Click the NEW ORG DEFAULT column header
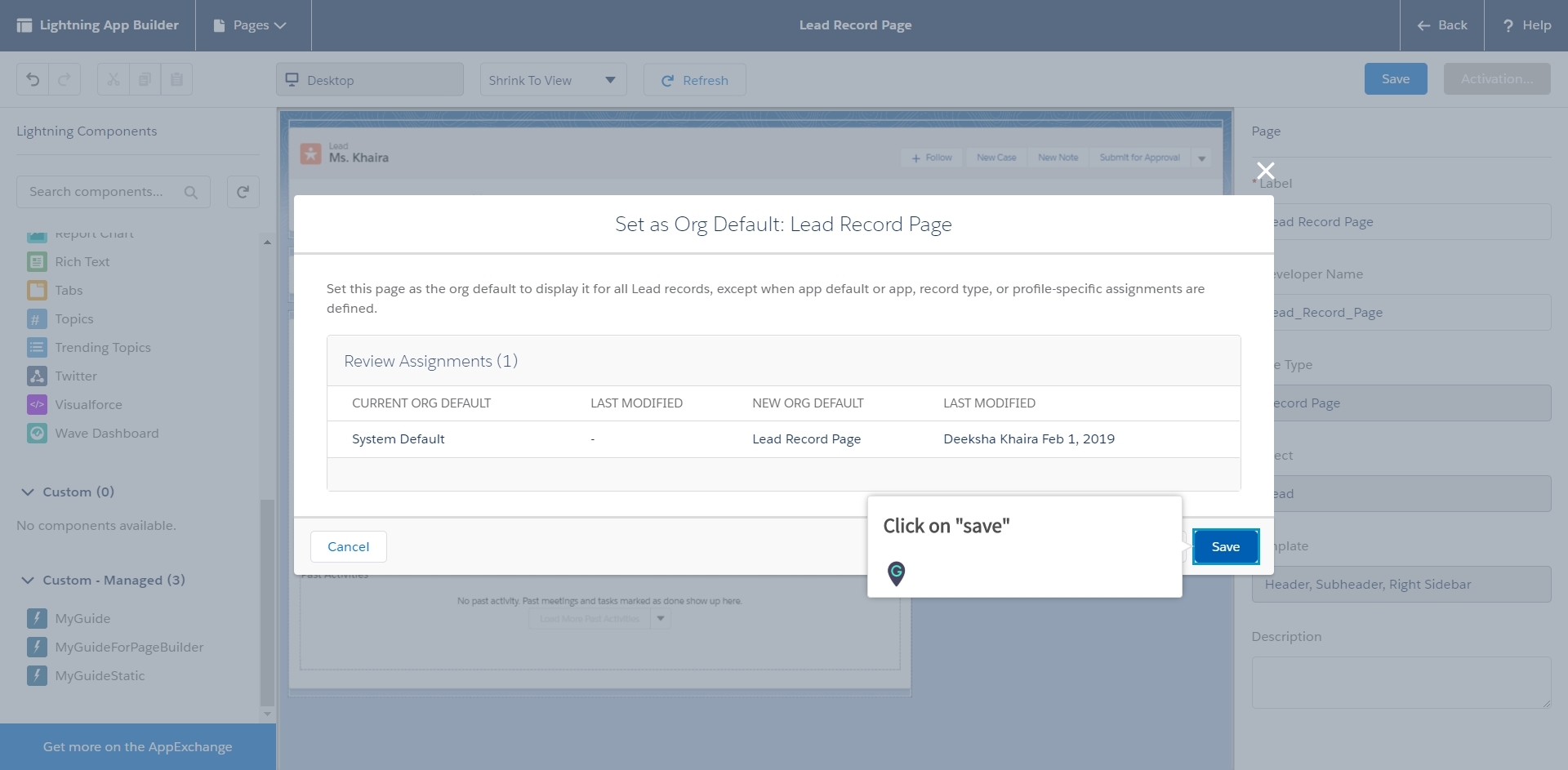Viewport: 1568px width, 770px height. click(808, 403)
